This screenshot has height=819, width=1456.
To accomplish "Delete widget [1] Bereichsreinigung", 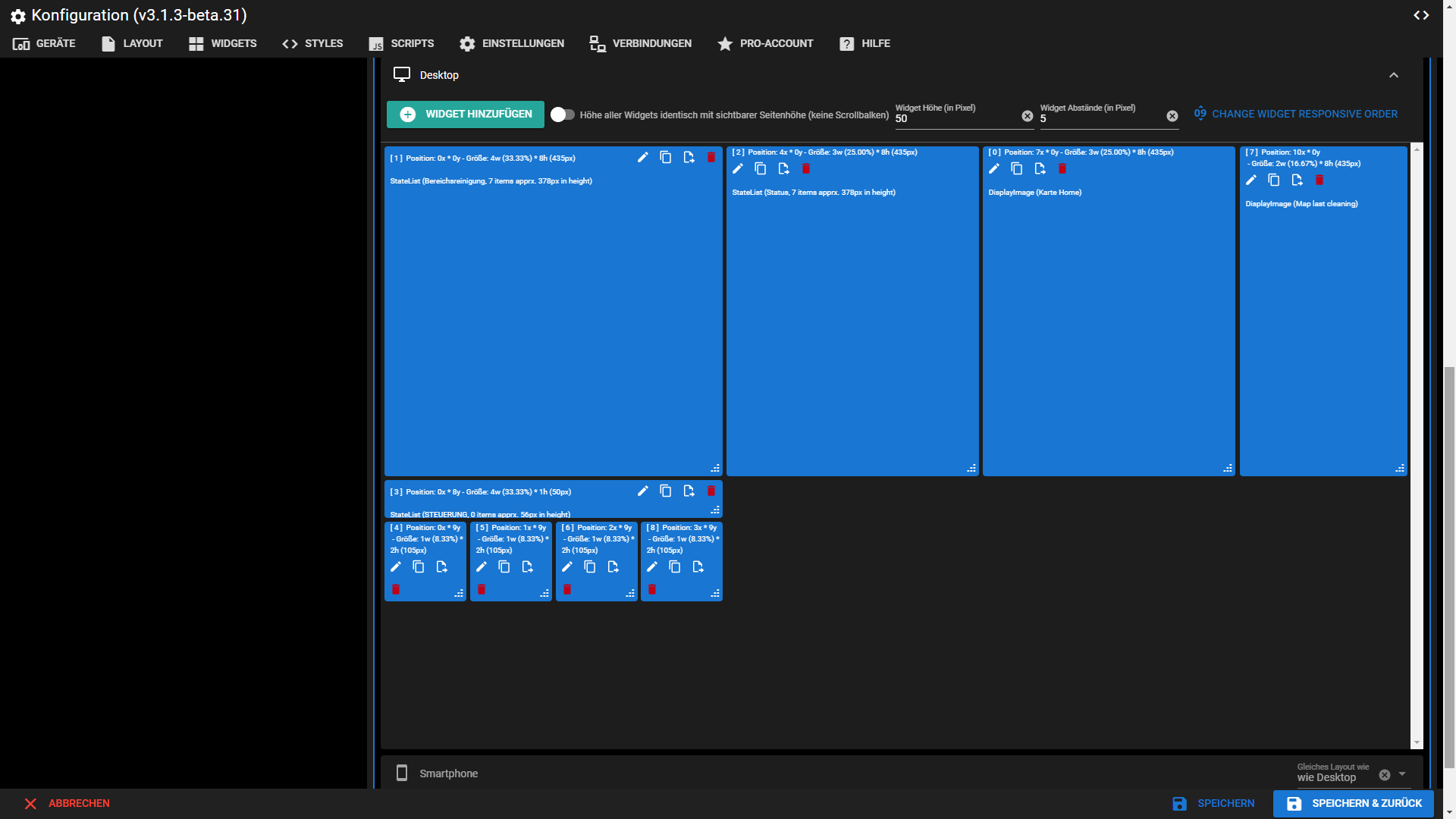I will pos(711,158).
